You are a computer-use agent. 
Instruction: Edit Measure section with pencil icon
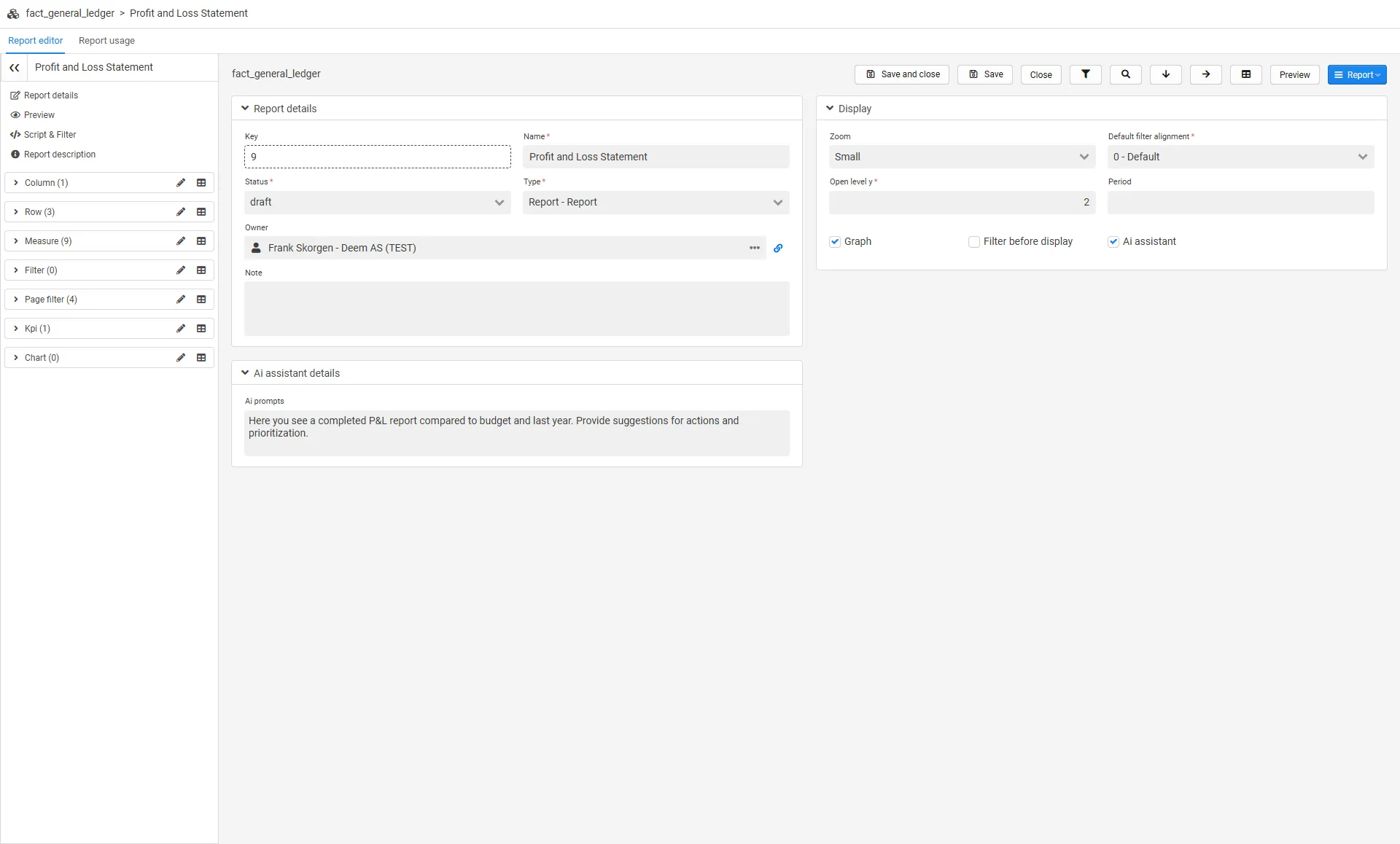(x=181, y=241)
